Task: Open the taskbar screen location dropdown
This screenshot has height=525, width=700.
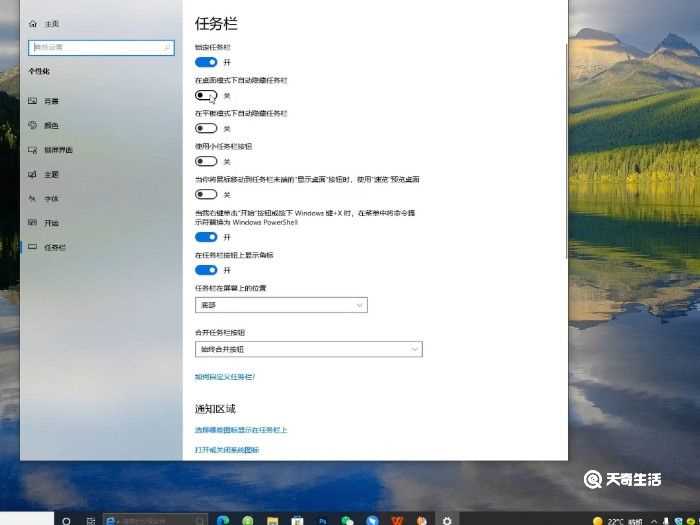Action: pyautogui.click(x=281, y=305)
